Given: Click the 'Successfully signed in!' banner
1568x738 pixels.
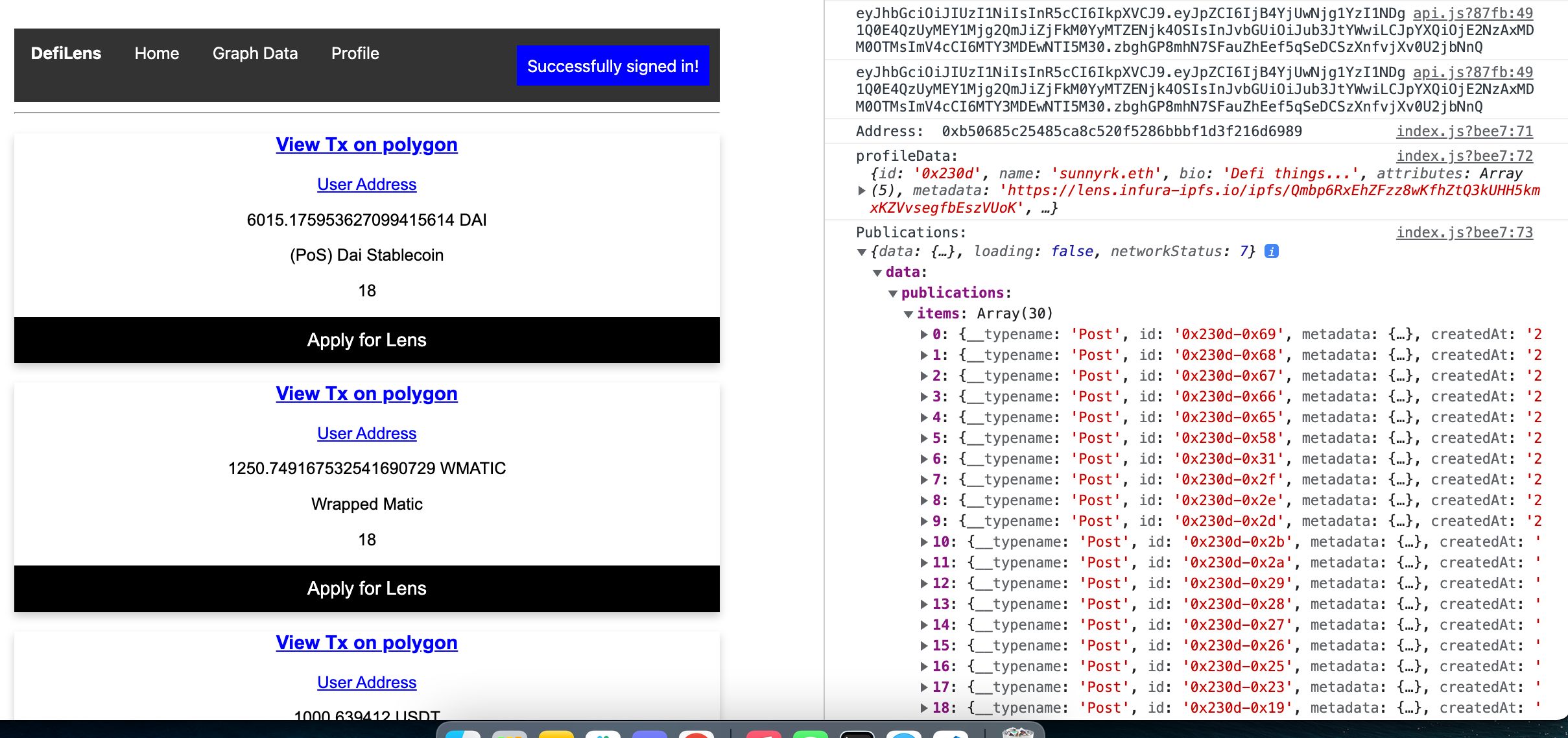Looking at the screenshot, I should (613, 65).
